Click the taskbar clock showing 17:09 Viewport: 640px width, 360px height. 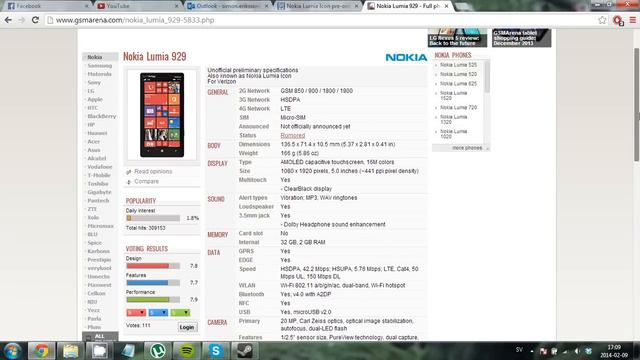point(614,351)
